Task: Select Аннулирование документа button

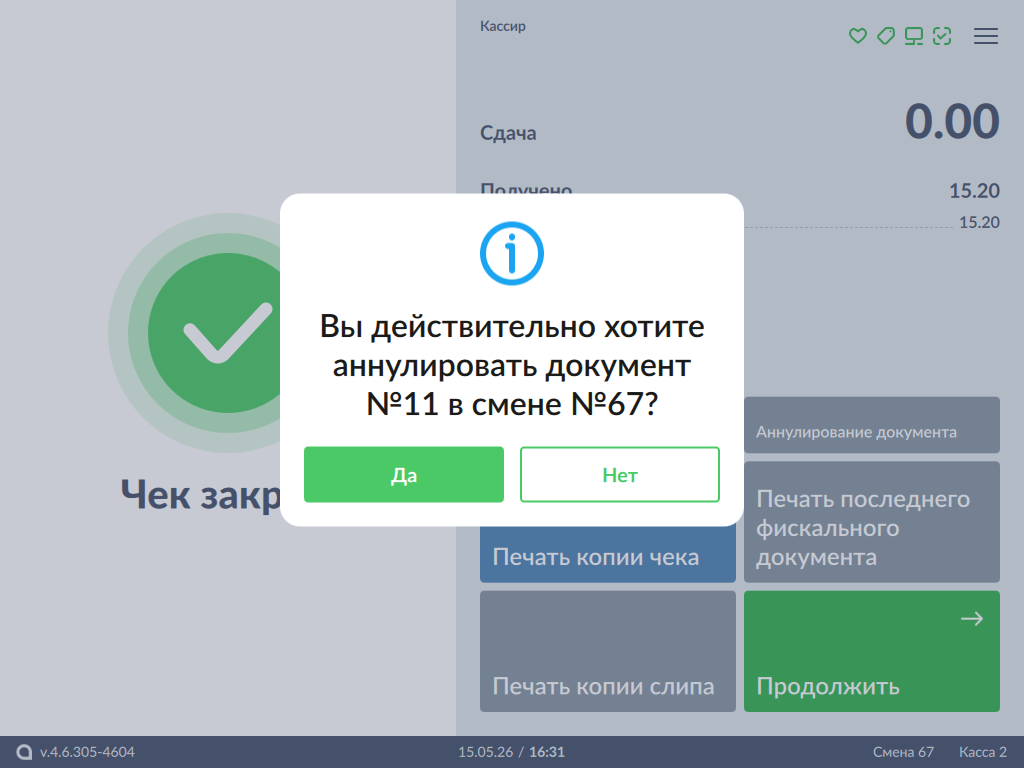Action: pos(872,425)
